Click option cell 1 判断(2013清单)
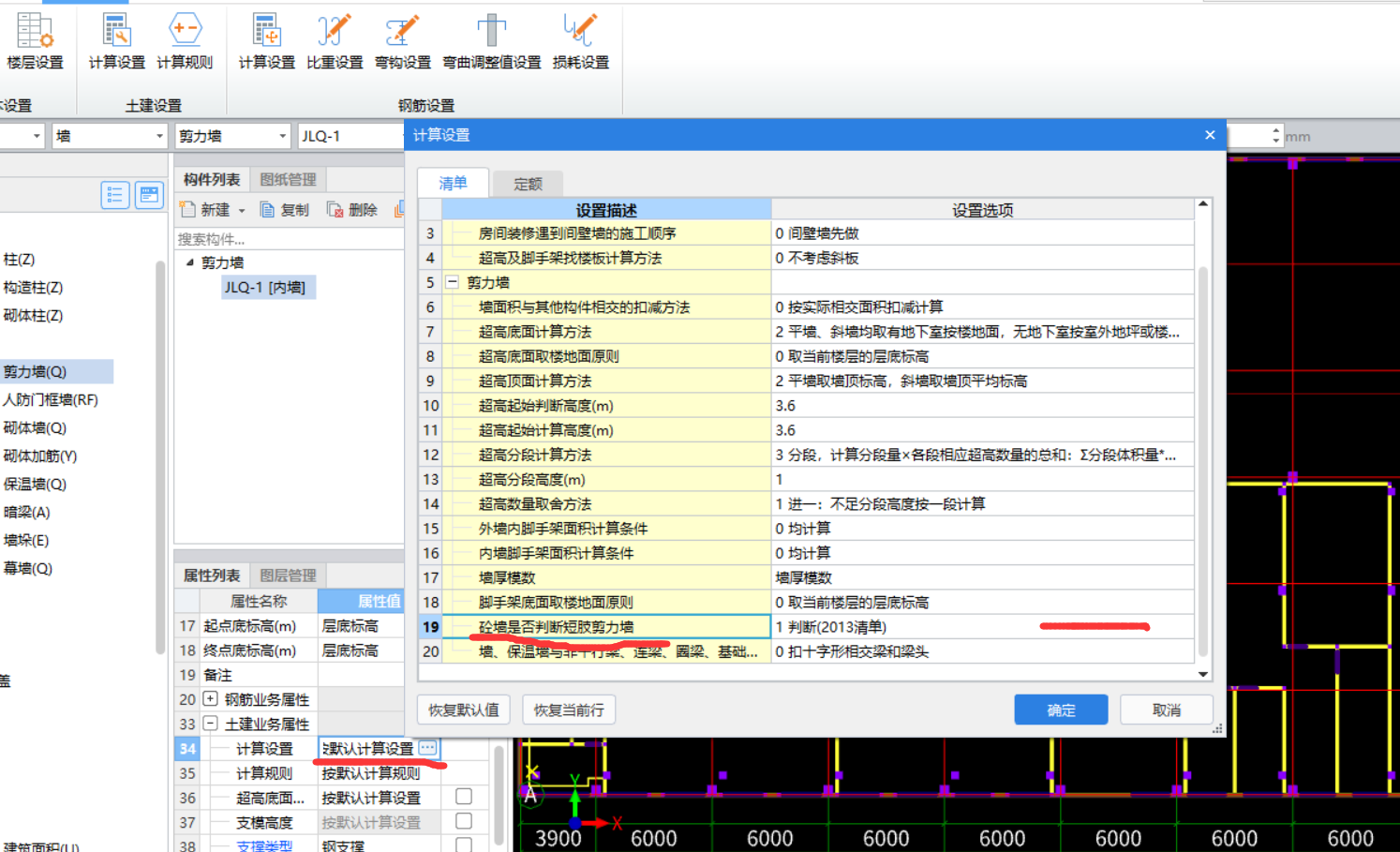This screenshot has width=1400, height=852. coord(983,626)
